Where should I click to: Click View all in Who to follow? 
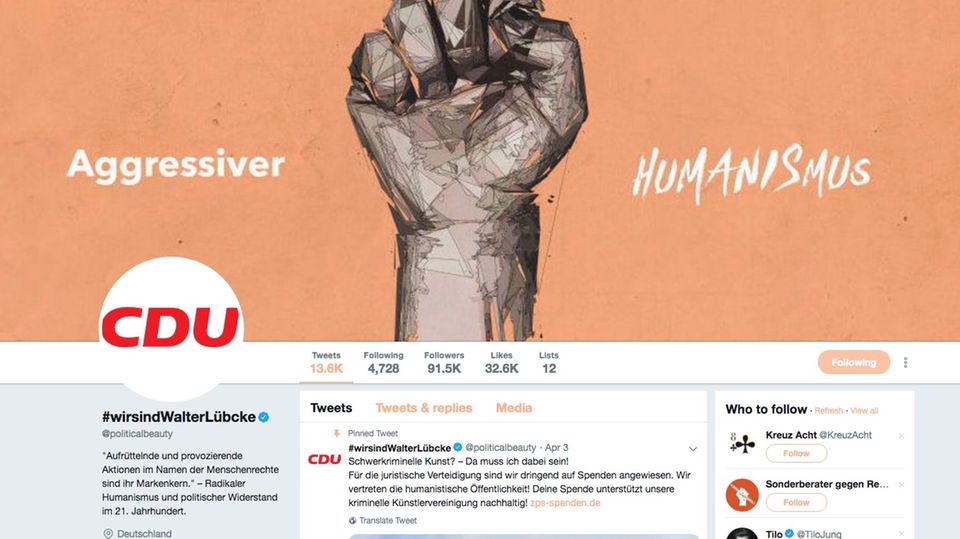864,410
